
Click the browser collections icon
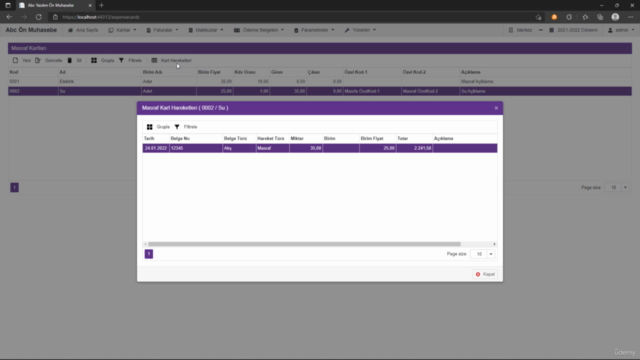point(600,17)
